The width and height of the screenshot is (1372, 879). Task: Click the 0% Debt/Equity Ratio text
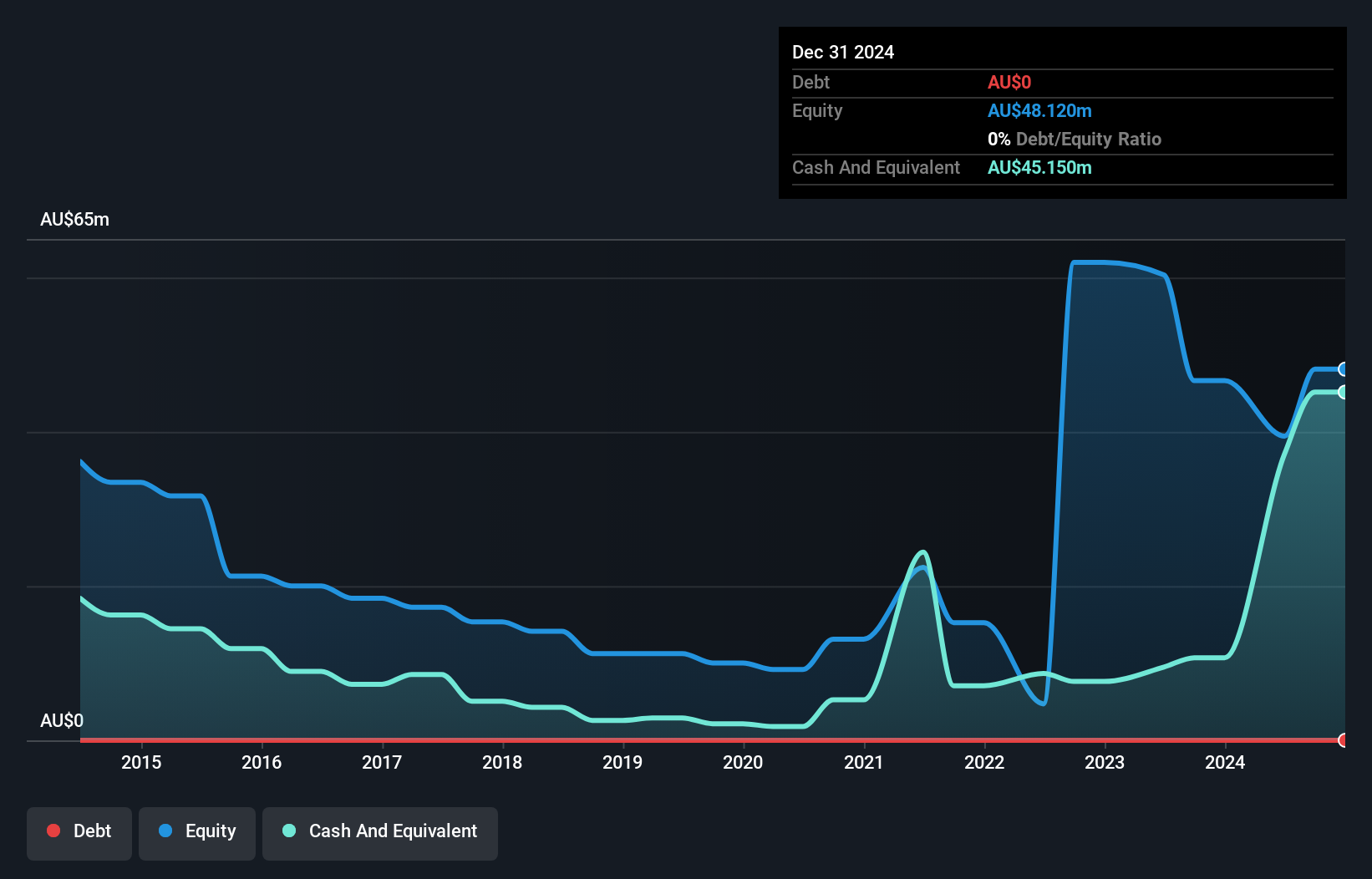point(1075,139)
